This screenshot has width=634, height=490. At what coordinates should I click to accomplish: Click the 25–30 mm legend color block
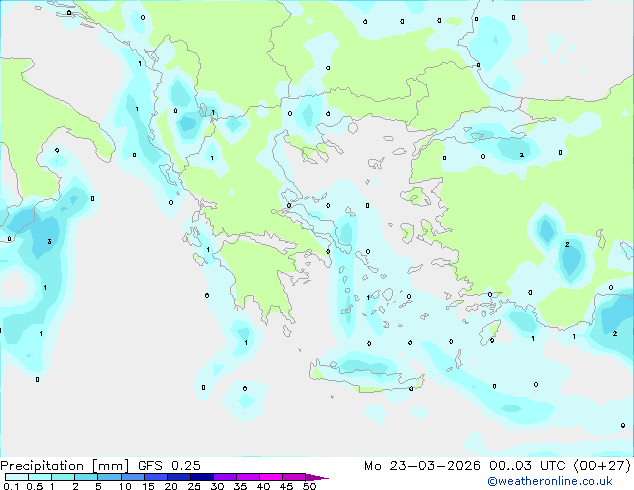[201, 477]
